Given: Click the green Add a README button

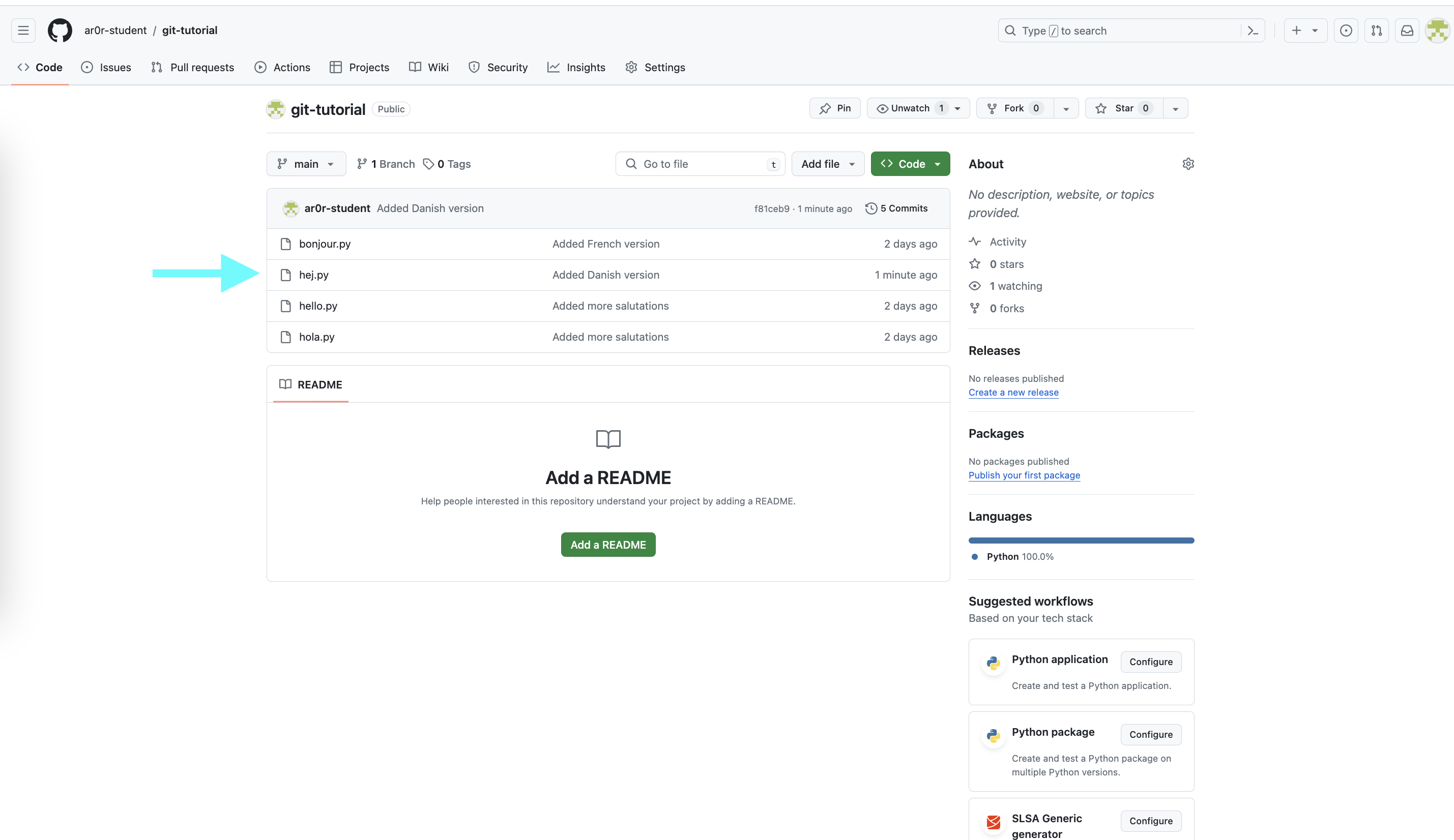Looking at the screenshot, I should 608,545.
